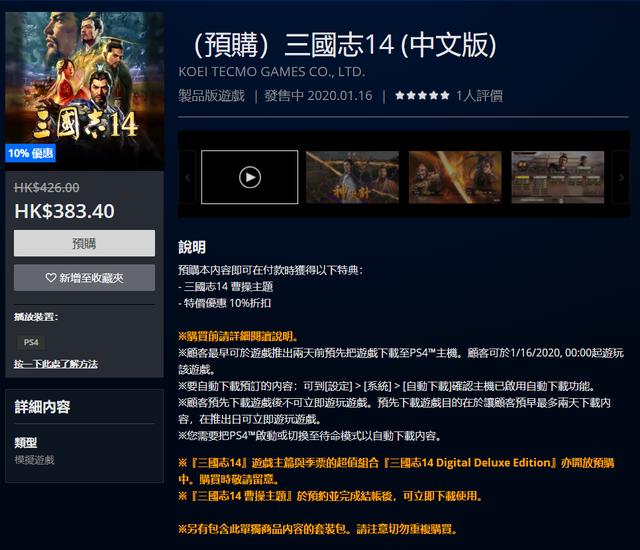Viewport: 640px width, 550px height.
Task: Open the second screenshot with golden calligraphy
Action: pos(352,177)
